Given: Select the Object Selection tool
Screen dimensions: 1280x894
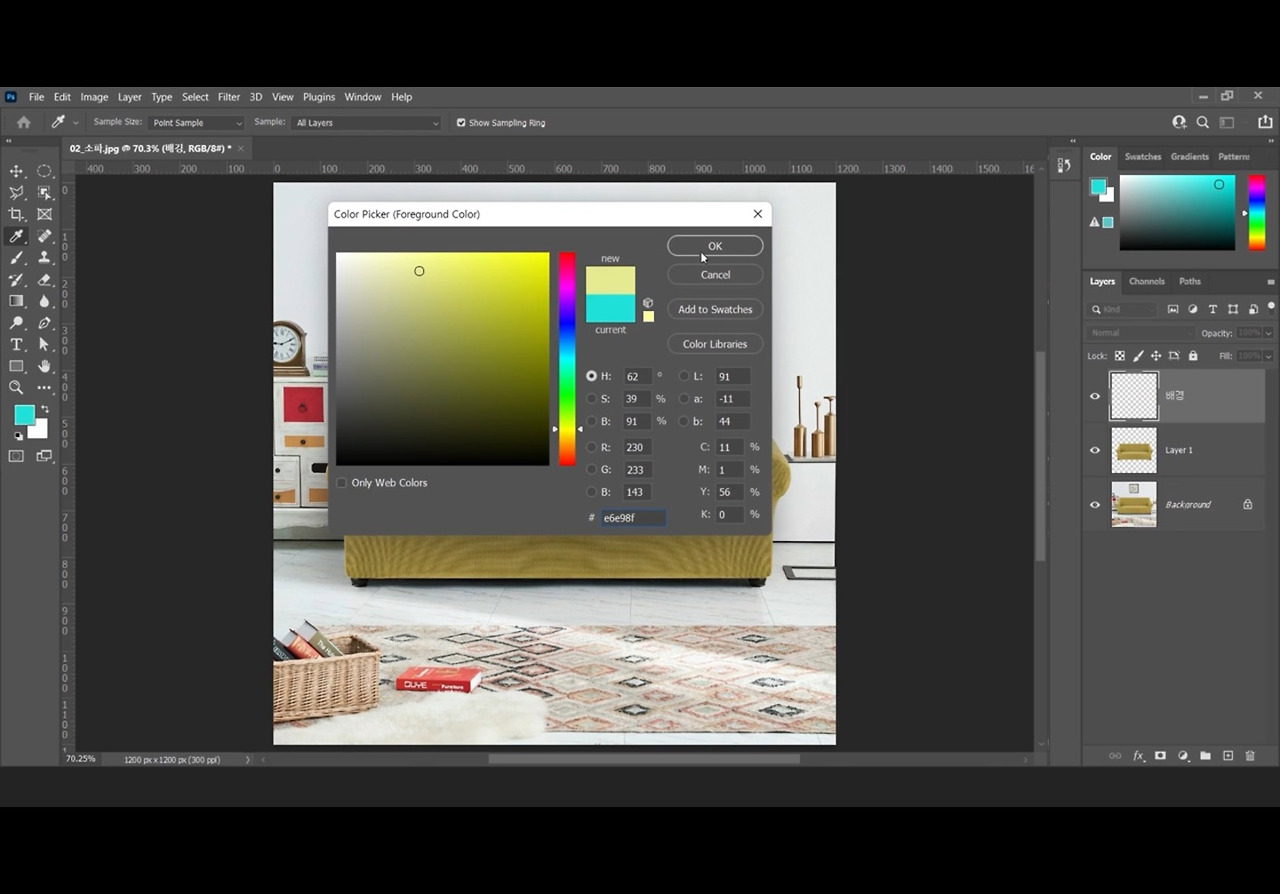Looking at the screenshot, I should point(45,193).
